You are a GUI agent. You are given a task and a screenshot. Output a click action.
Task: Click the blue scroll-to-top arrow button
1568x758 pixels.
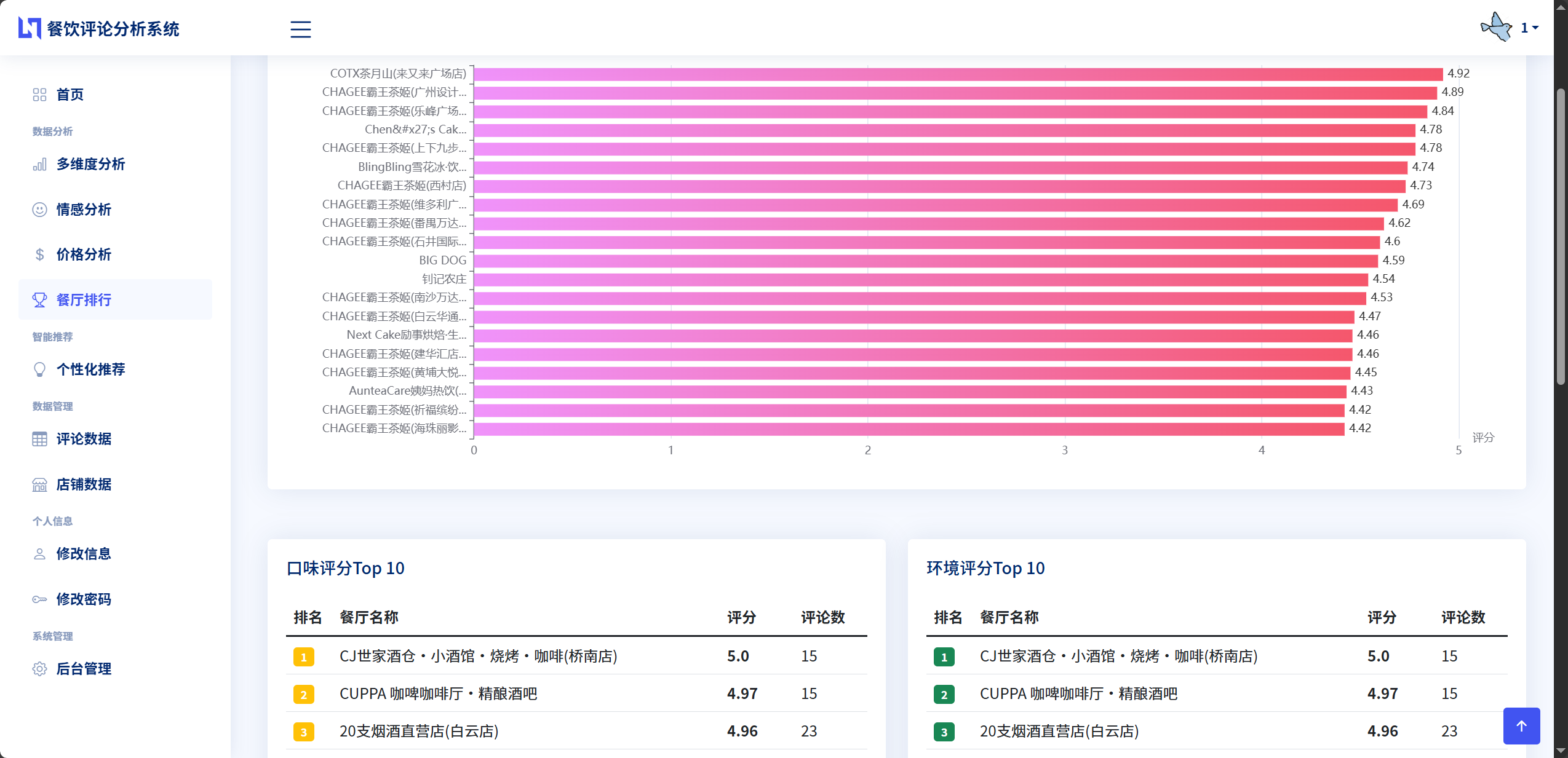tap(1521, 726)
